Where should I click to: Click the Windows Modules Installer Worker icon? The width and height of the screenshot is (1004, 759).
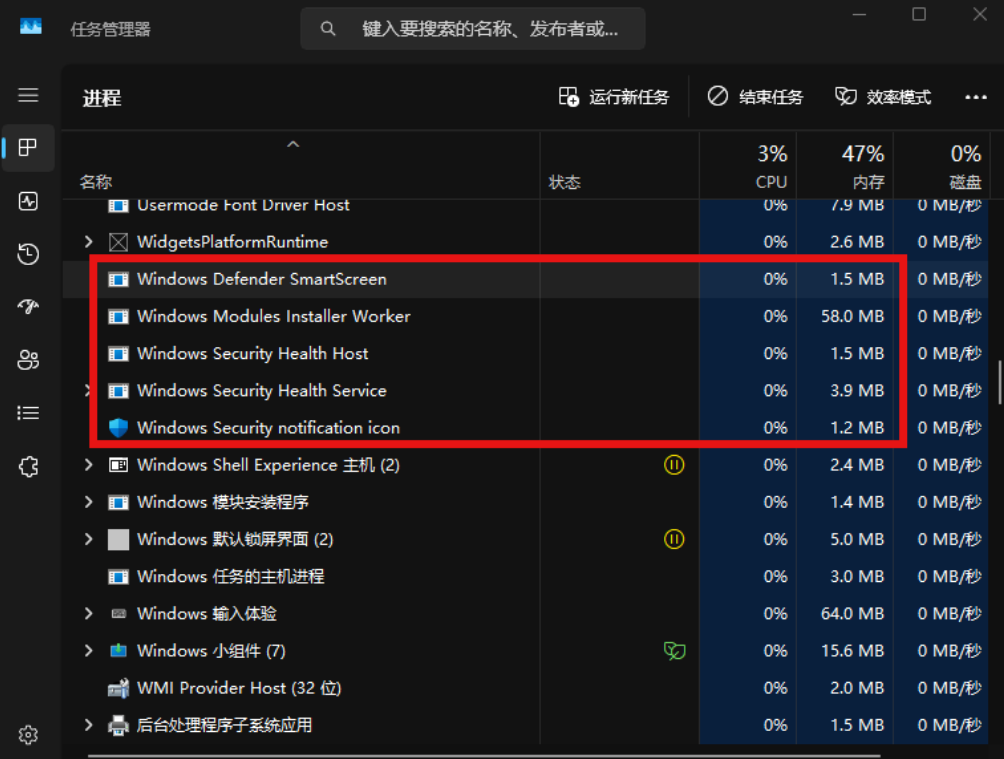click(x=118, y=316)
